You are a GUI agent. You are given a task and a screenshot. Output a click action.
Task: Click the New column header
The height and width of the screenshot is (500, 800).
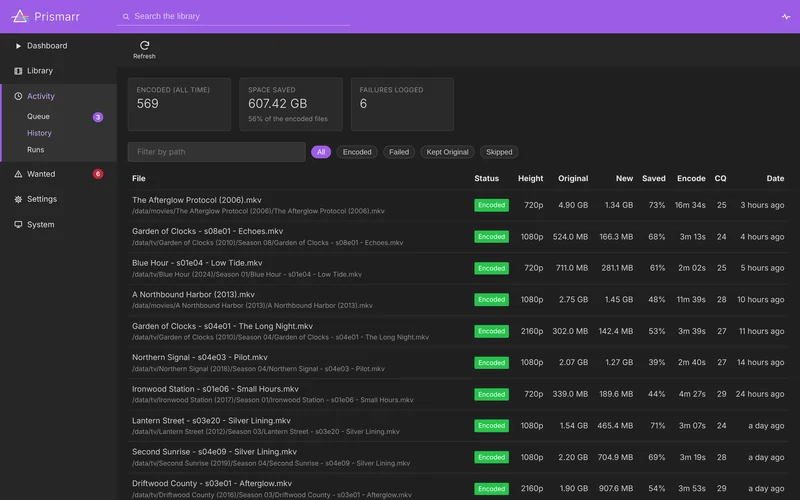coord(624,179)
